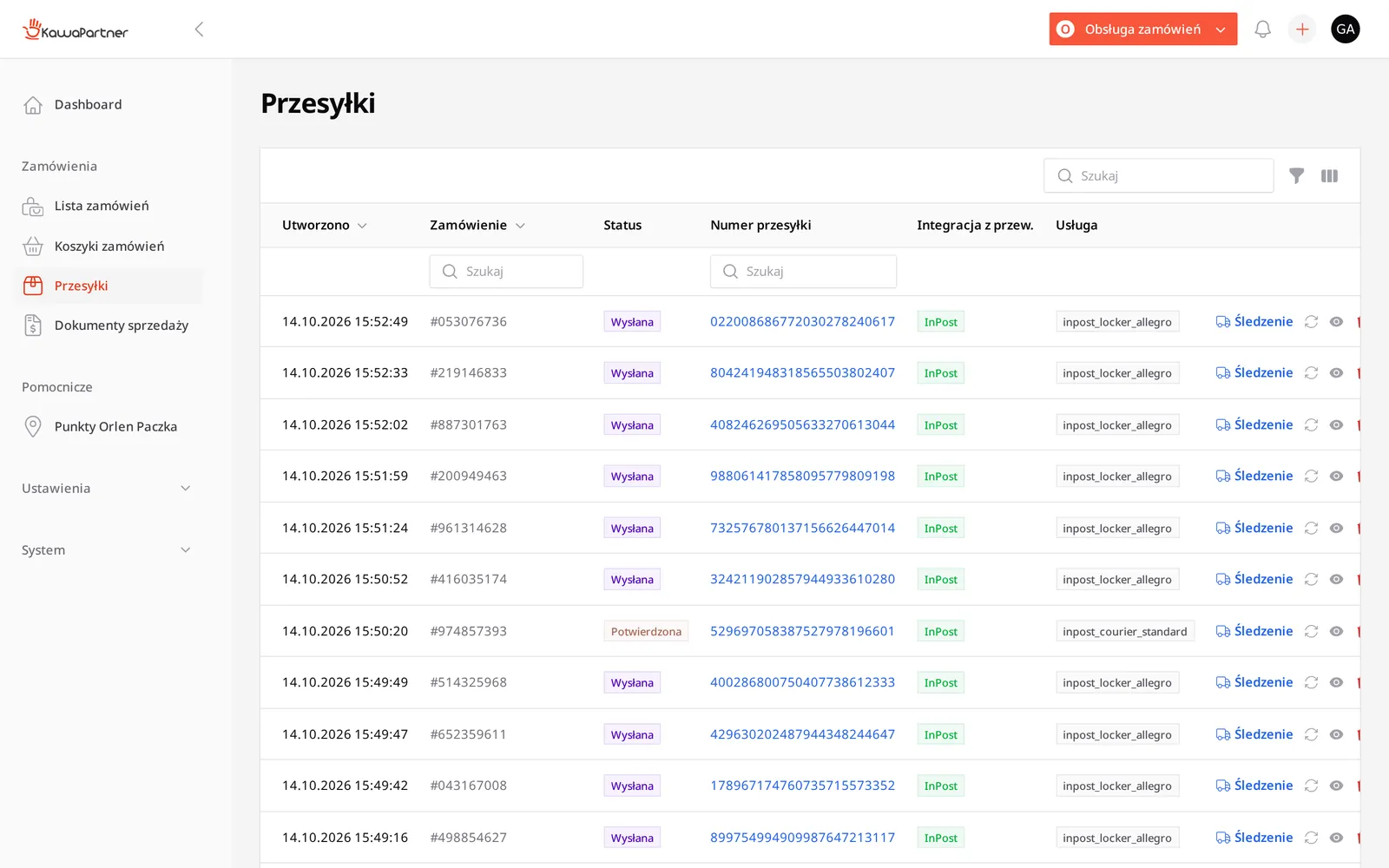Focus the main Szukaj search box

coord(1159,176)
